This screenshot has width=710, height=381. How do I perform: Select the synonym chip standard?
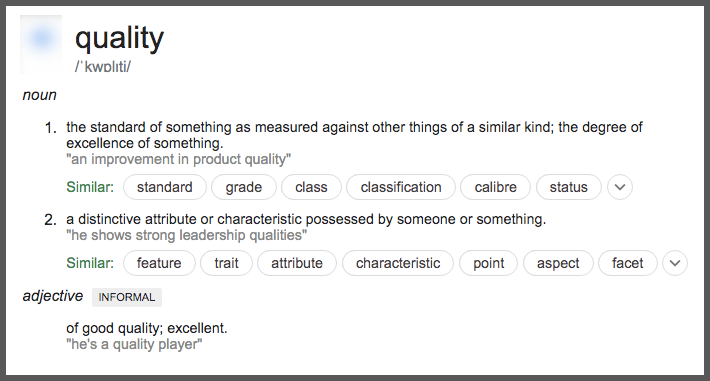[x=165, y=187]
